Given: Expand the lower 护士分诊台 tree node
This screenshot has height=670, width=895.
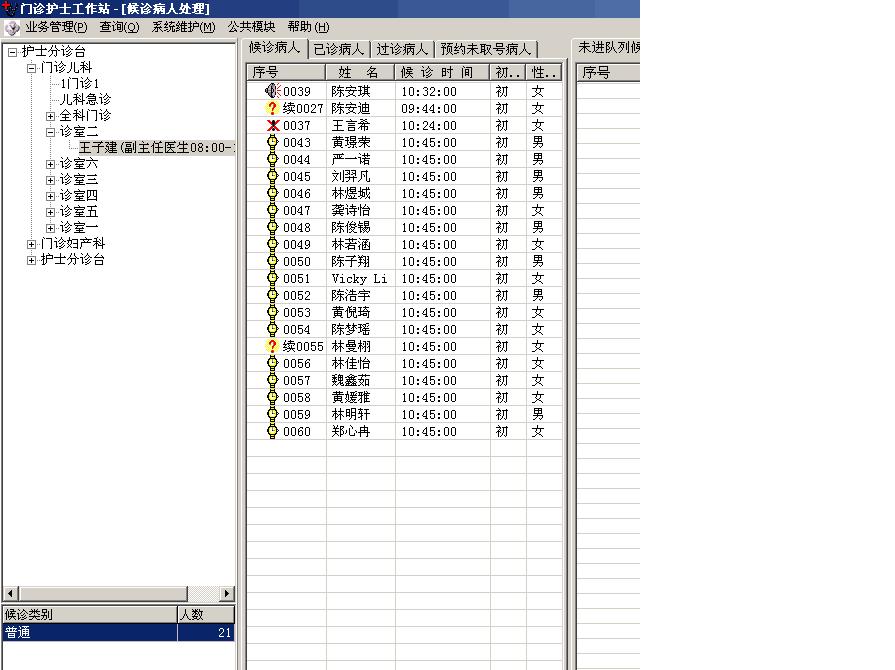Looking at the screenshot, I should pos(31,260).
